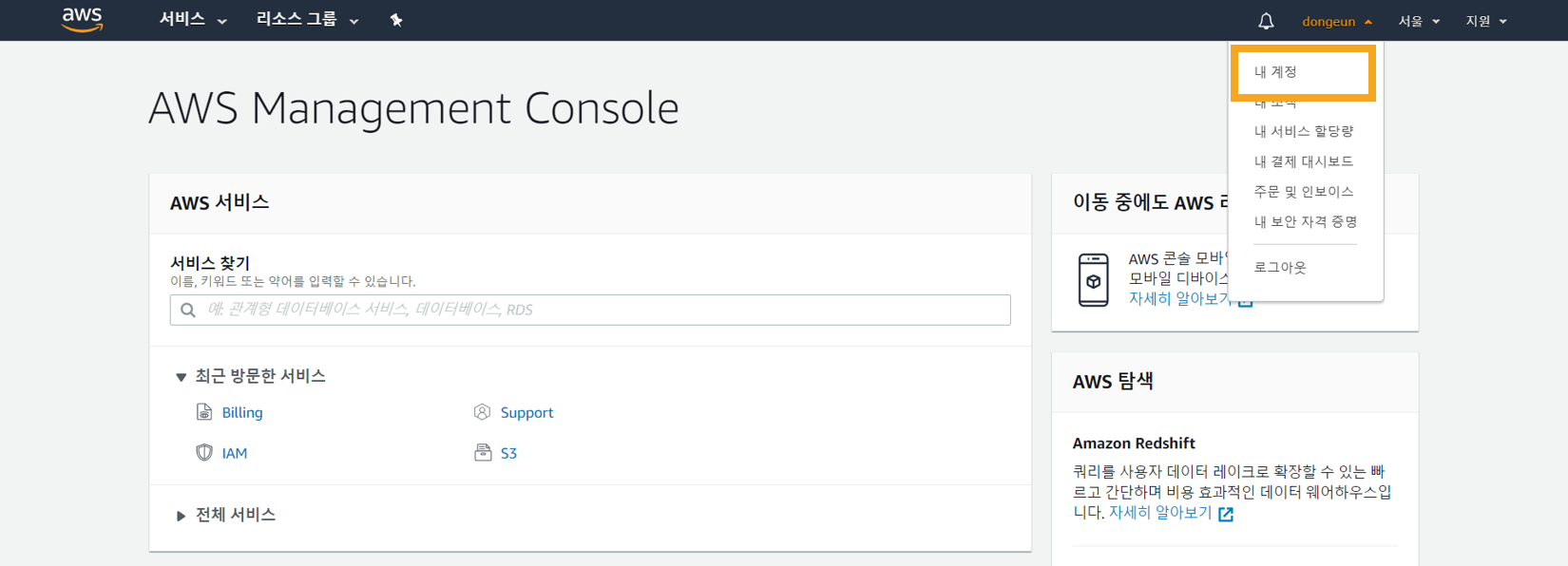The image size is (1568, 566).
Task: Open the IAM service link
Action: pos(235,453)
